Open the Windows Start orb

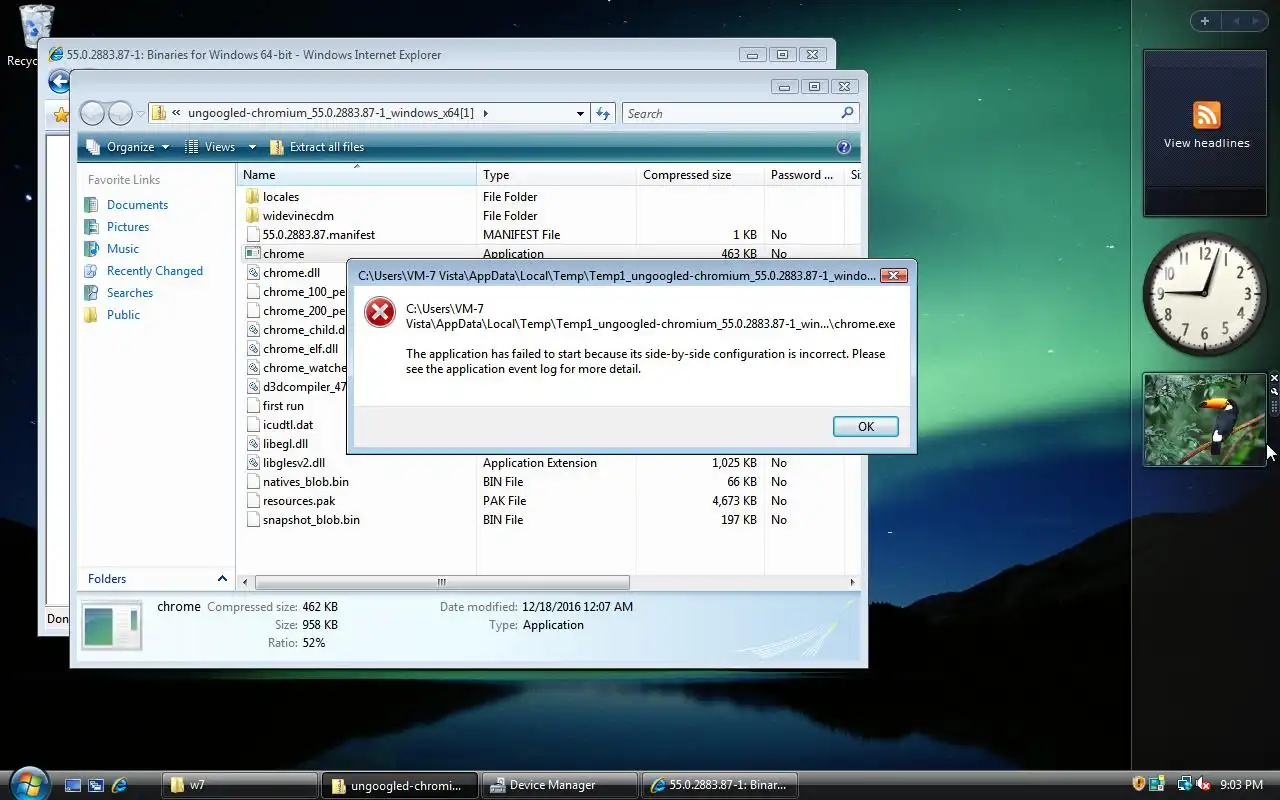pos(27,784)
